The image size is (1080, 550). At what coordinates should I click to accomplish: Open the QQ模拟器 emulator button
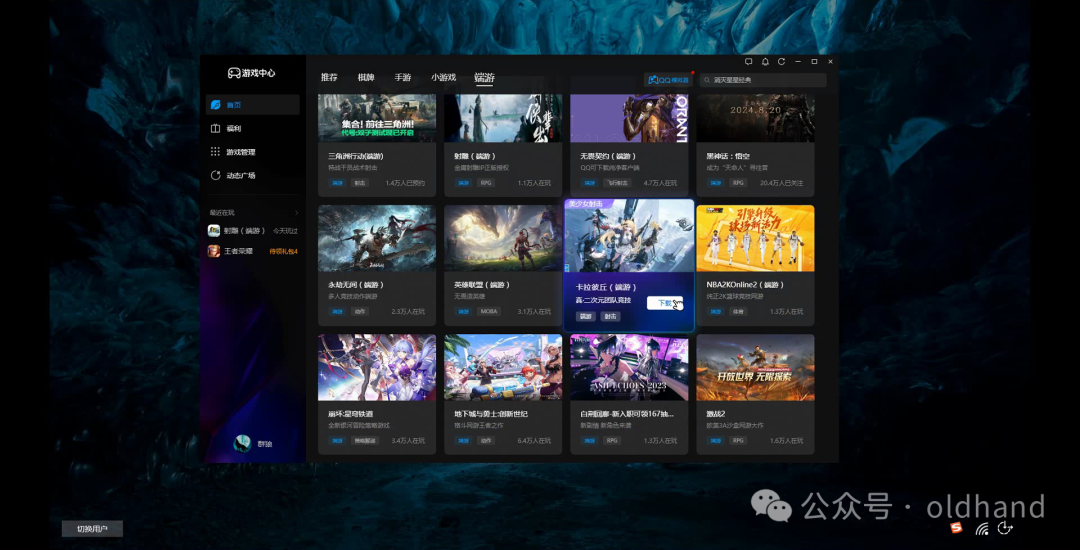pos(668,80)
